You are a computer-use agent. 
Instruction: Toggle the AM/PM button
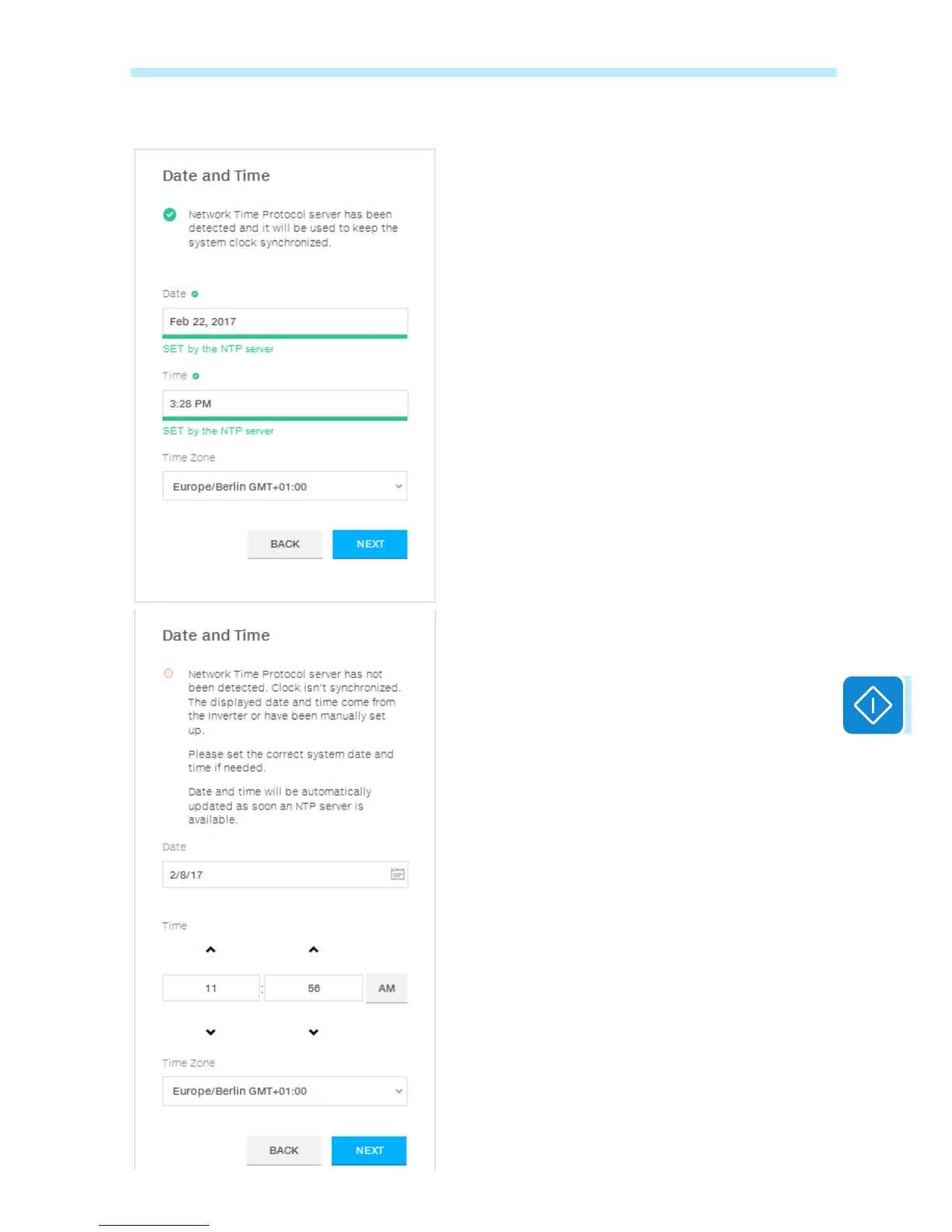387,988
